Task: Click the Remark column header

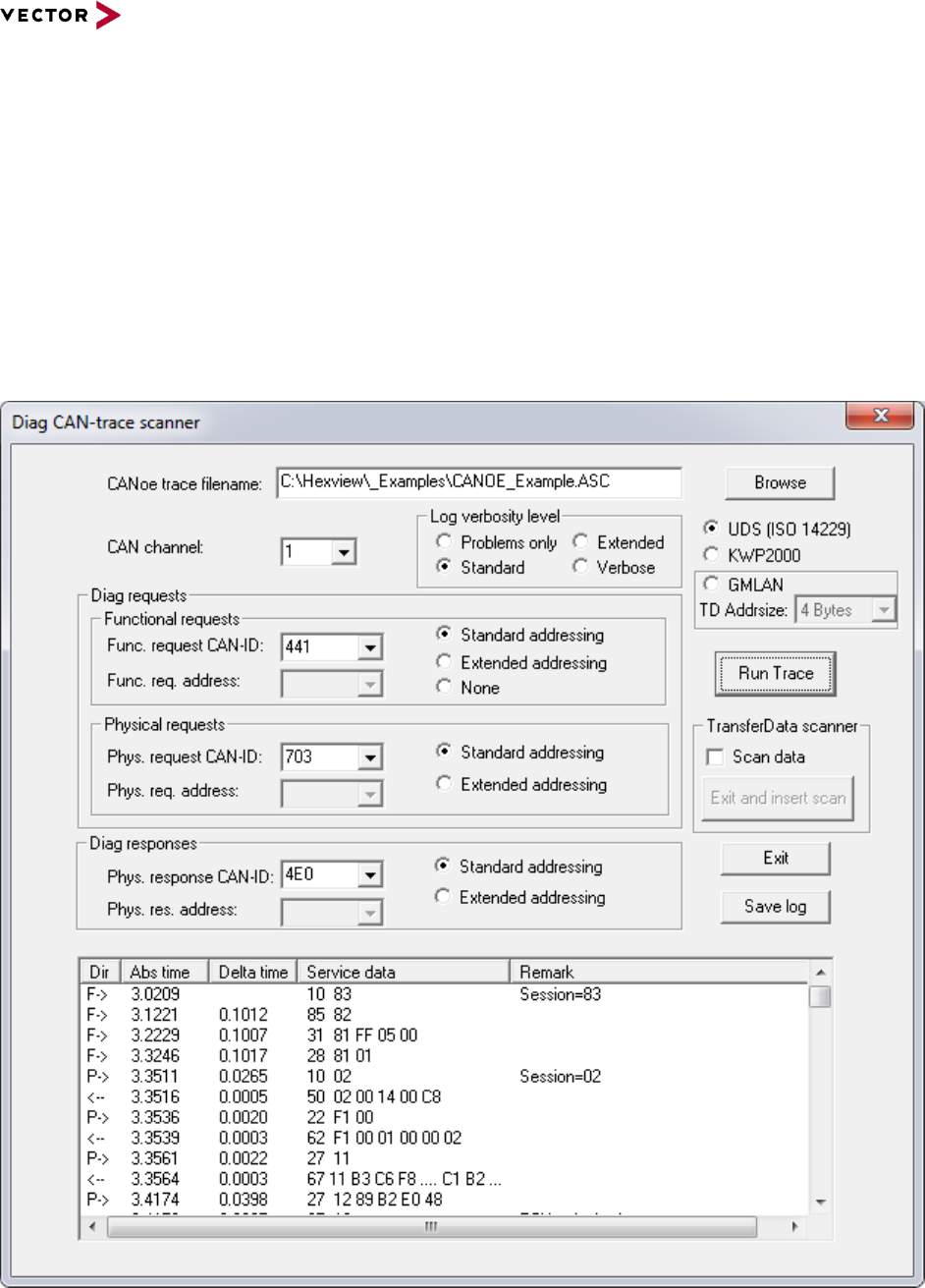Action: [658, 972]
